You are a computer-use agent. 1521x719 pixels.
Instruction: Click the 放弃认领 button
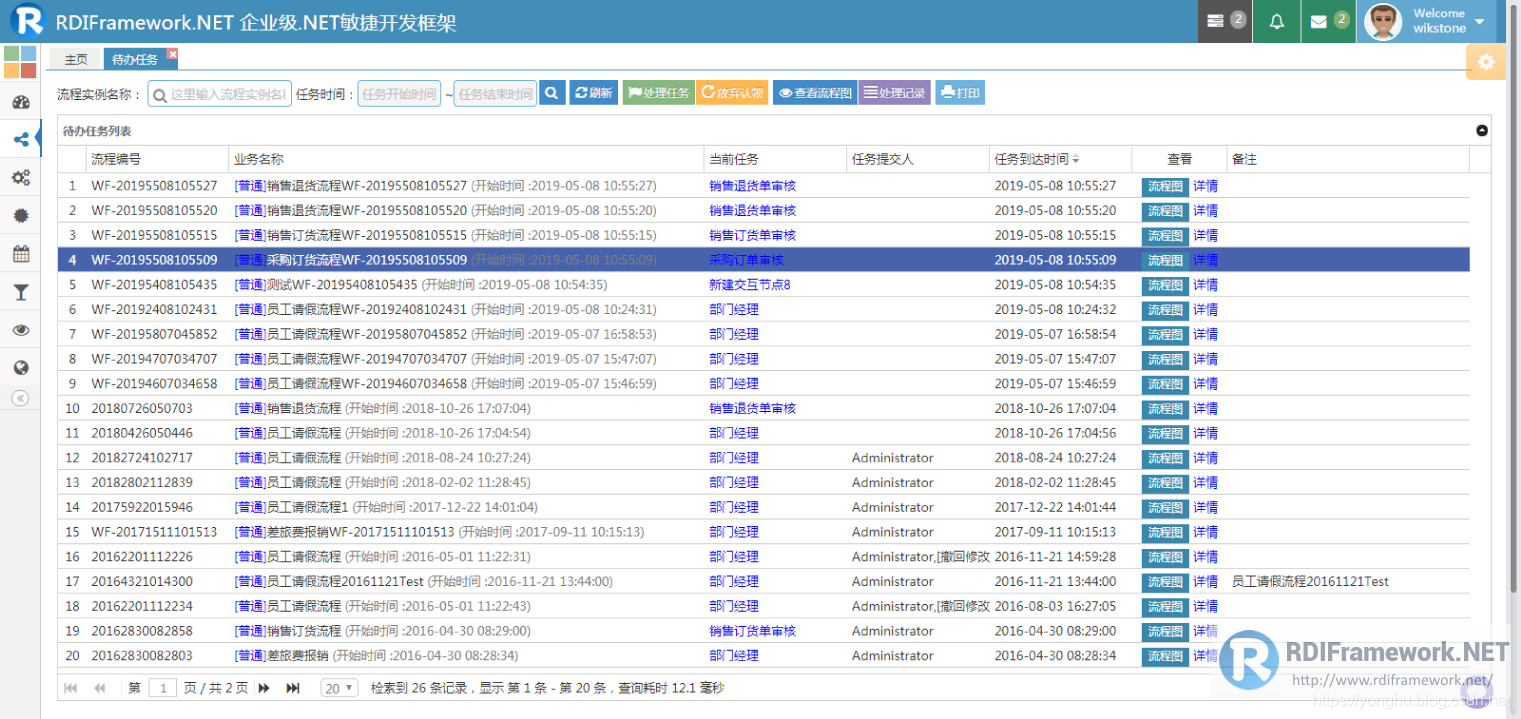[732, 93]
